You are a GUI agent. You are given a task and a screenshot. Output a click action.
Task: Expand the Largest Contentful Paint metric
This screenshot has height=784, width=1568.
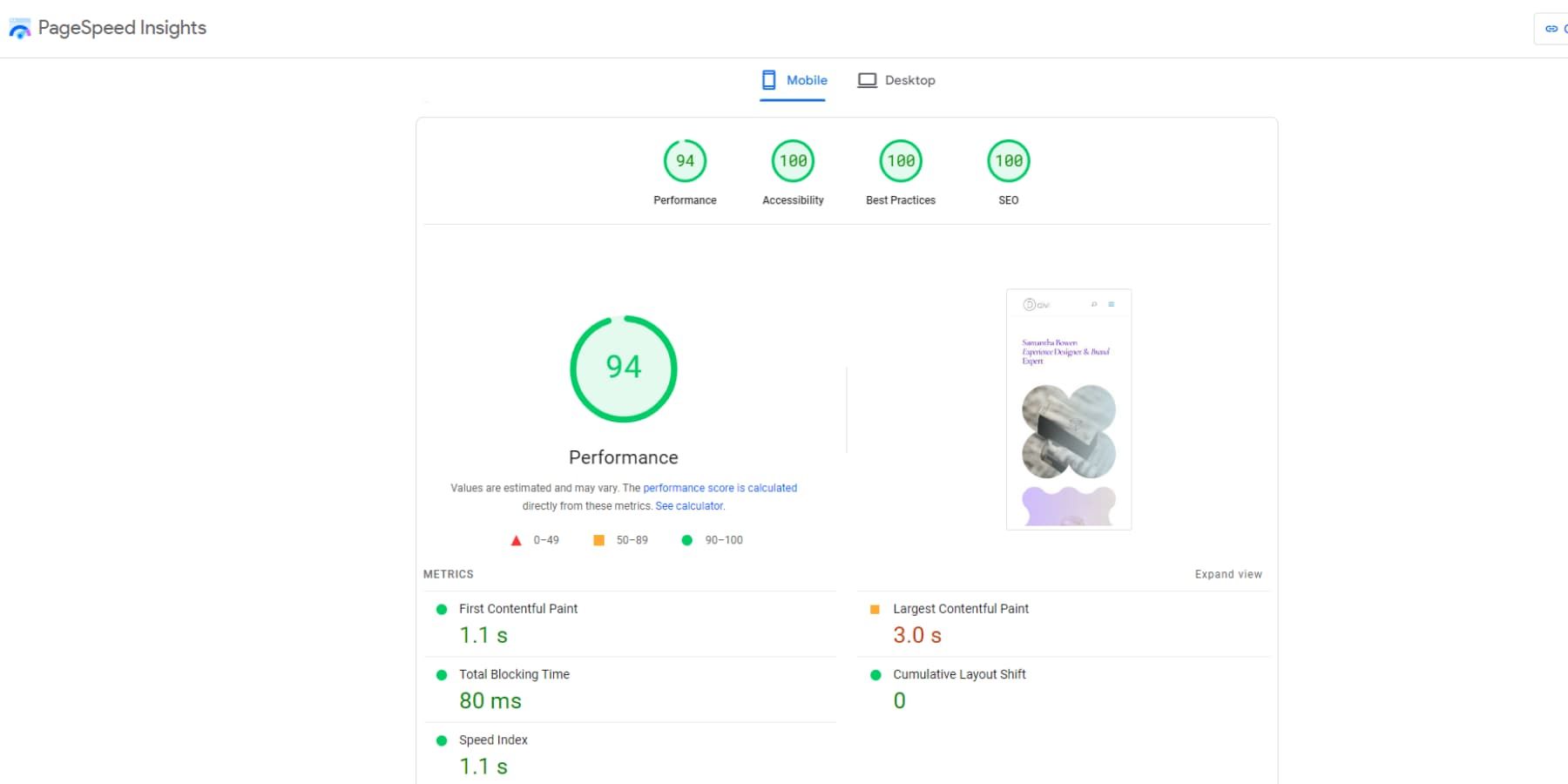point(1064,624)
